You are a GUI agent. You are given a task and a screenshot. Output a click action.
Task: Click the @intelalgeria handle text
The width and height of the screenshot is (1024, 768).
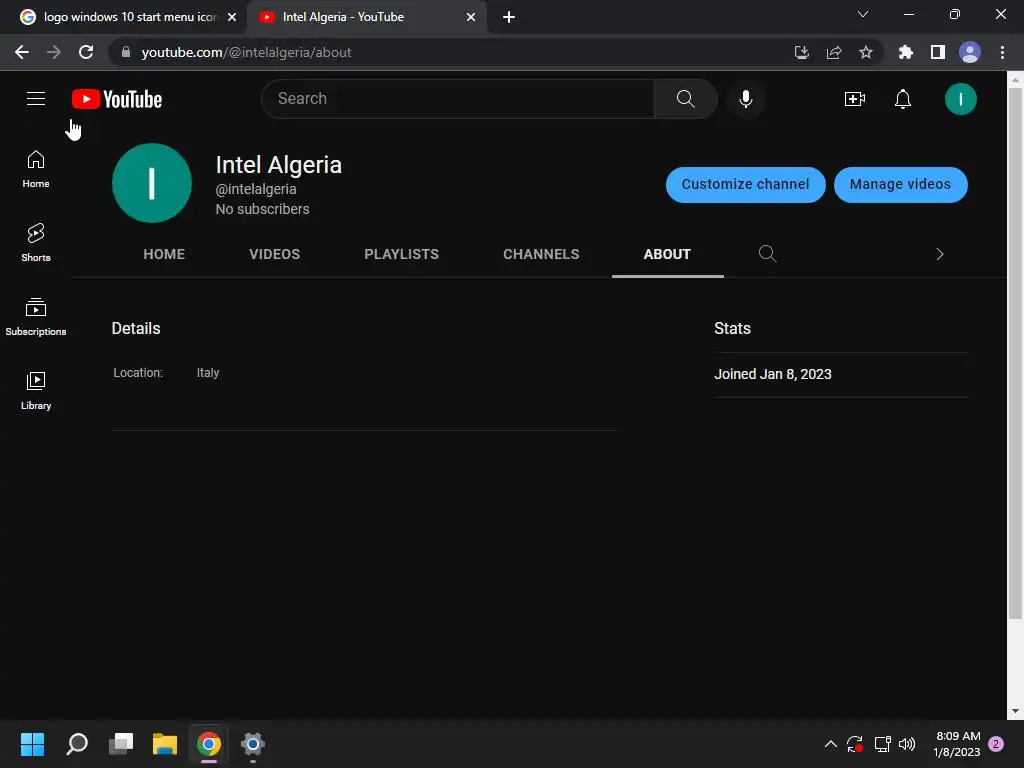pos(256,189)
